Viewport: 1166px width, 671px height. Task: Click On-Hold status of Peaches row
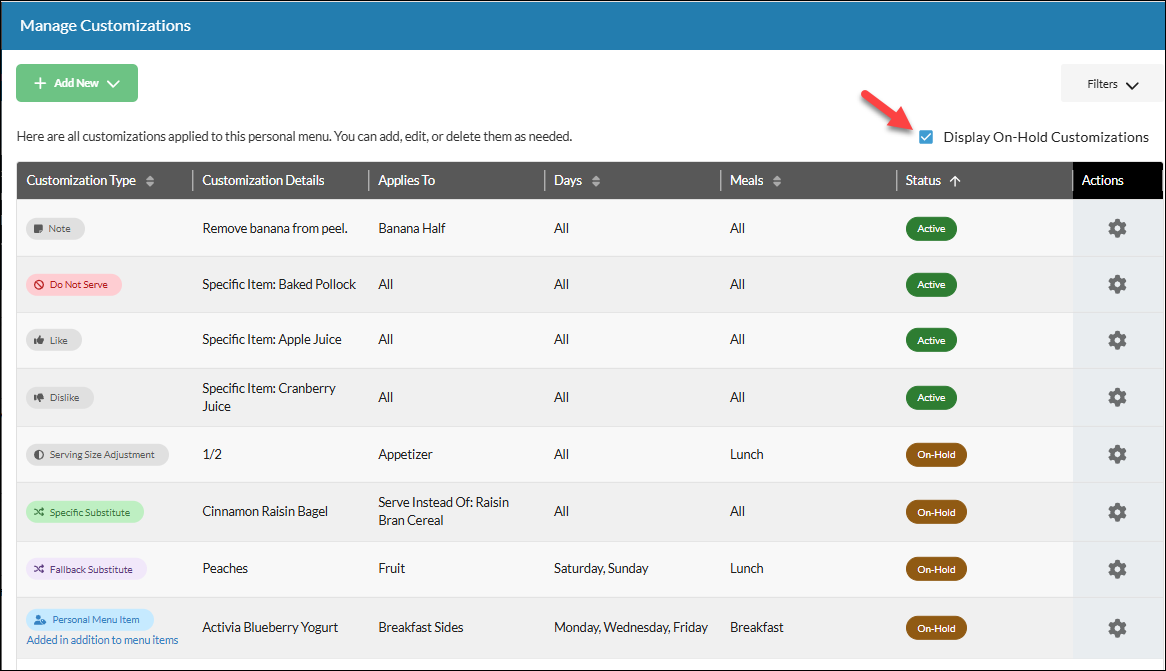click(936, 569)
